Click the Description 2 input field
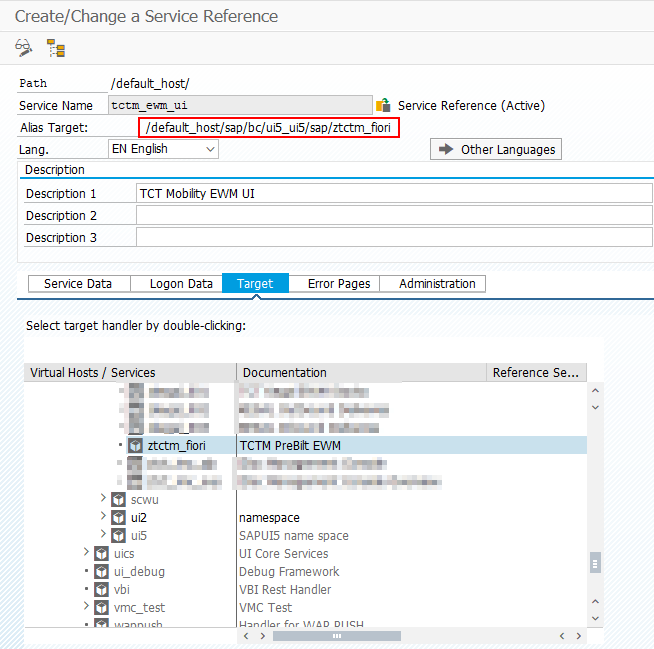Image resolution: width=654 pixels, height=649 pixels. coord(394,216)
